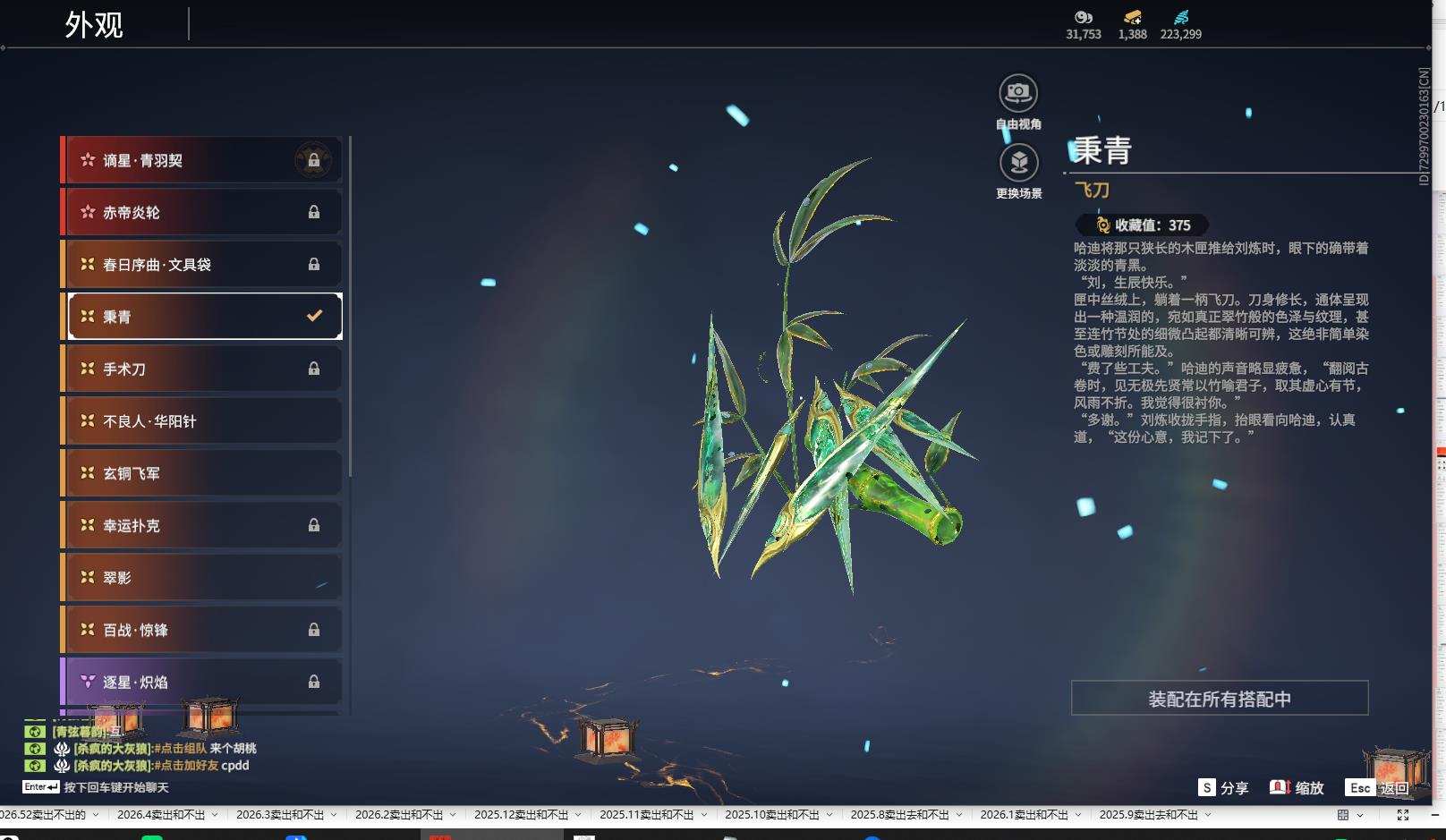Click the 缩放 zoom label
Screen dimensions: 1446x840
click(x=1309, y=788)
